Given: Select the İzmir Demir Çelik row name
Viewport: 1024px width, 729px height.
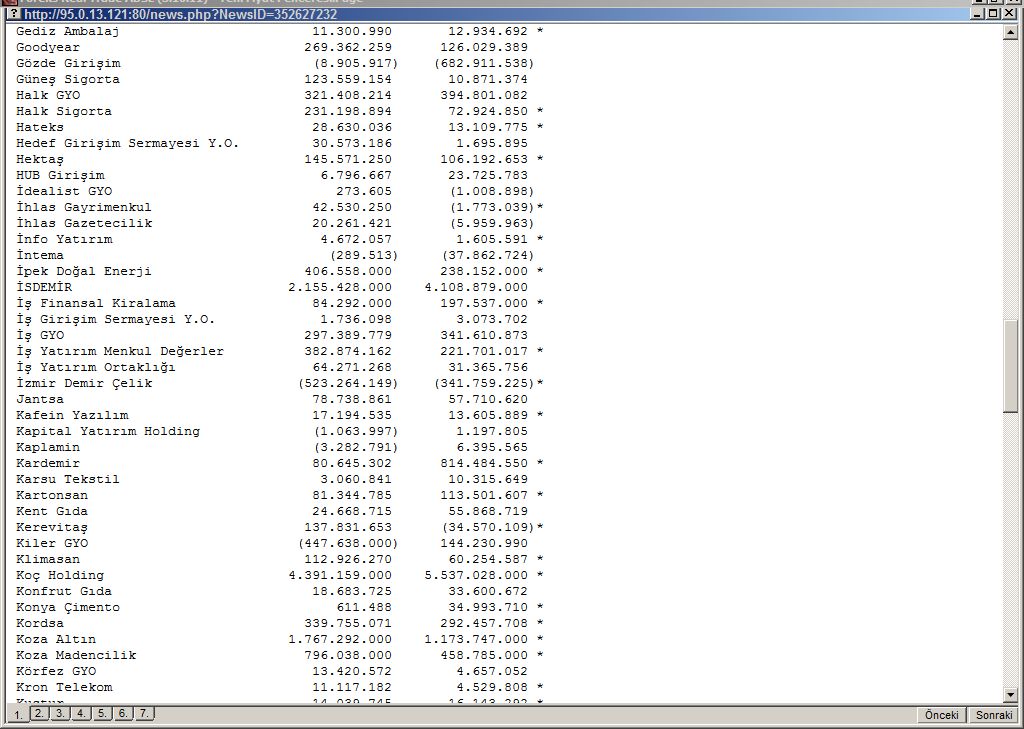Looking at the screenshot, I should click(x=84, y=383).
